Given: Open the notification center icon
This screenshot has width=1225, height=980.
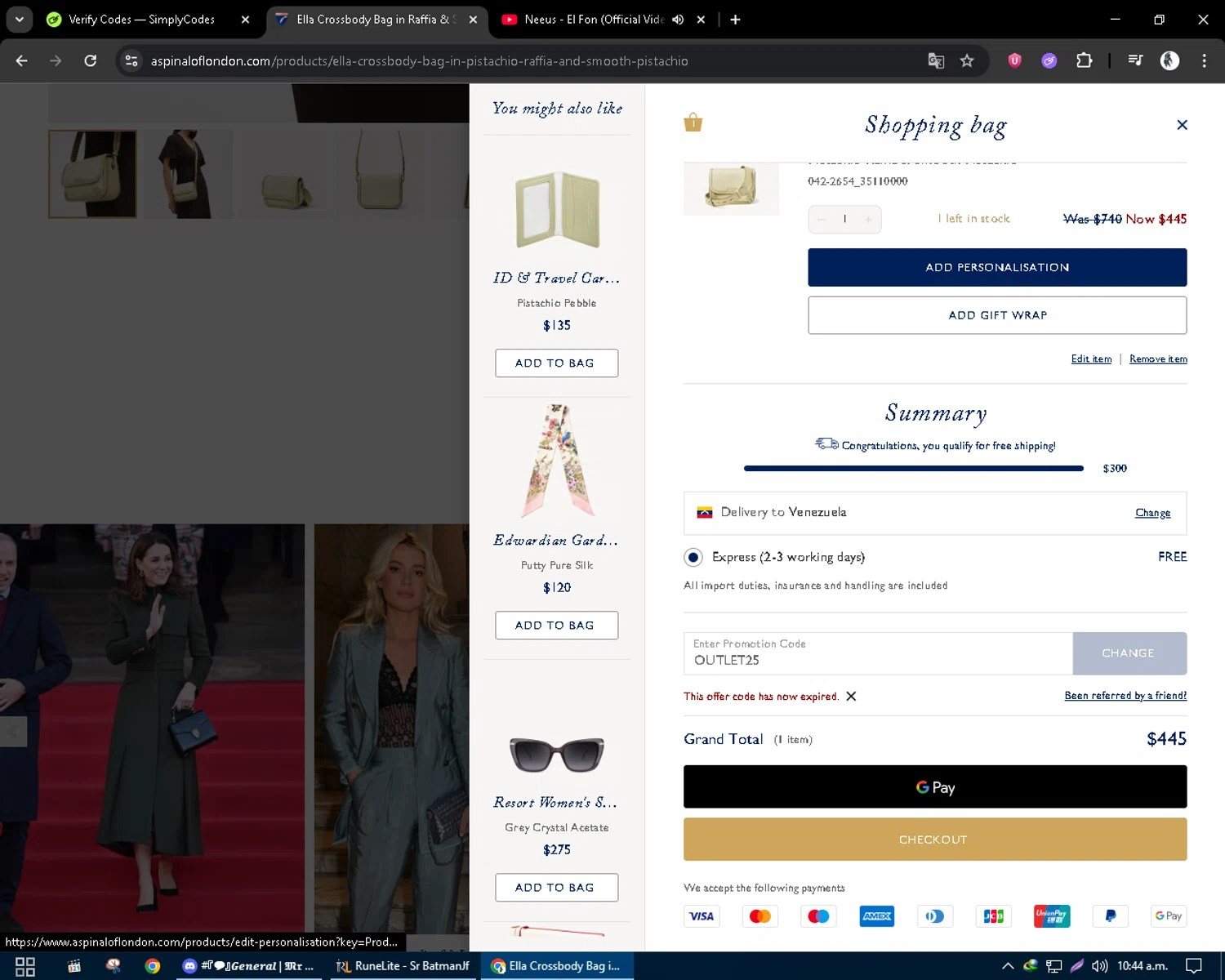Looking at the screenshot, I should click(1194, 966).
